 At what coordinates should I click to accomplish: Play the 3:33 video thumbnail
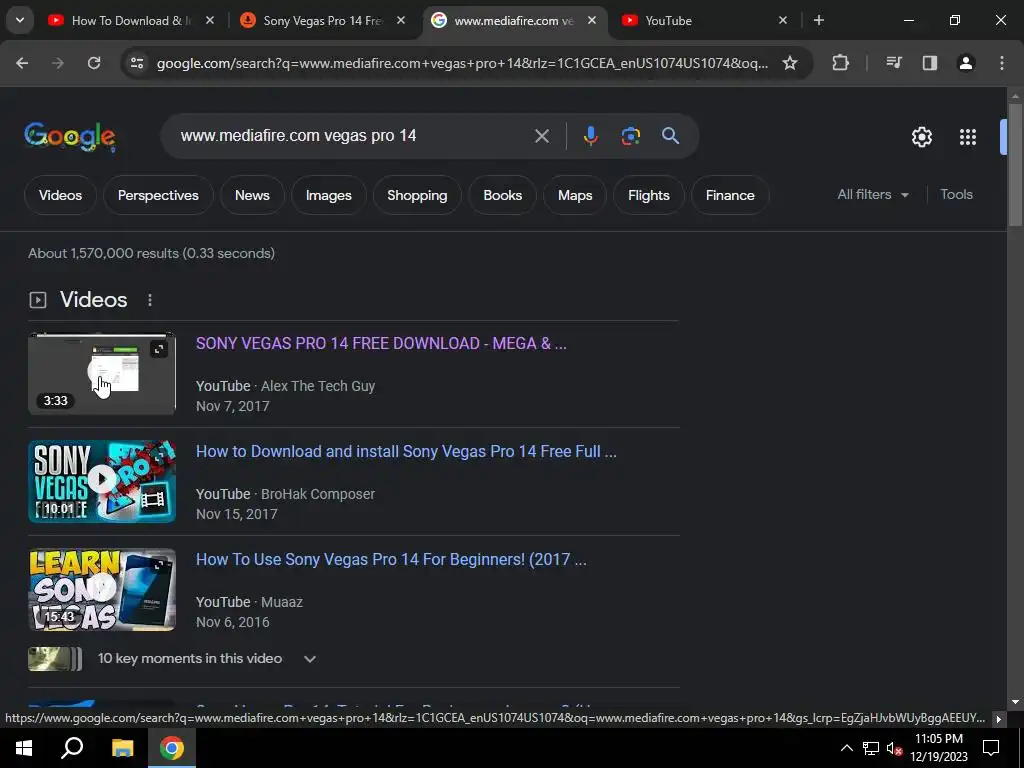click(x=102, y=374)
